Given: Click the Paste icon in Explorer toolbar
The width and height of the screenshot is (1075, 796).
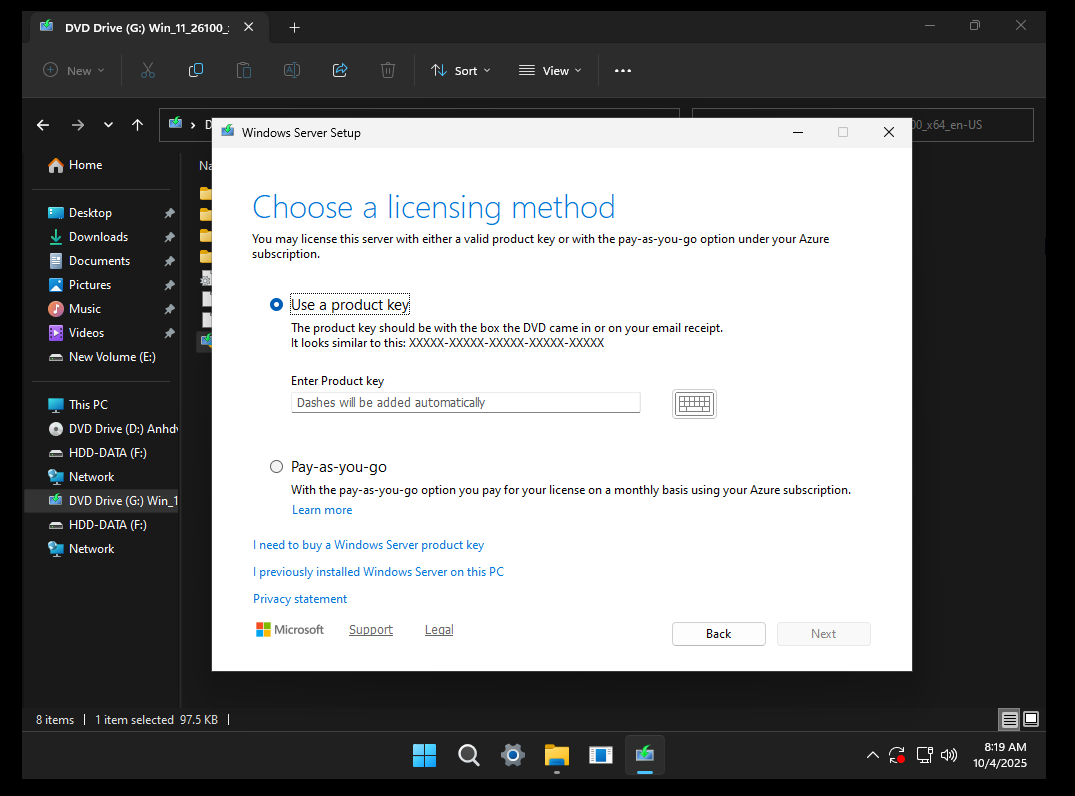Looking at the screenshot, I should coord(244,71).
